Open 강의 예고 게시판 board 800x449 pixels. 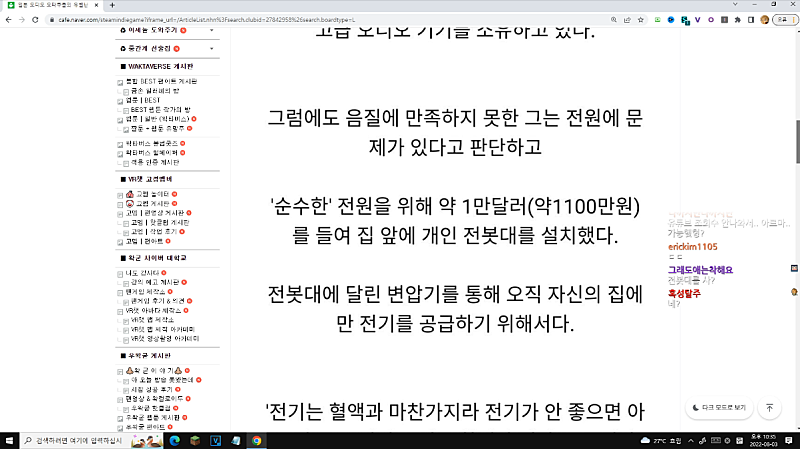[x=155, y=282]
